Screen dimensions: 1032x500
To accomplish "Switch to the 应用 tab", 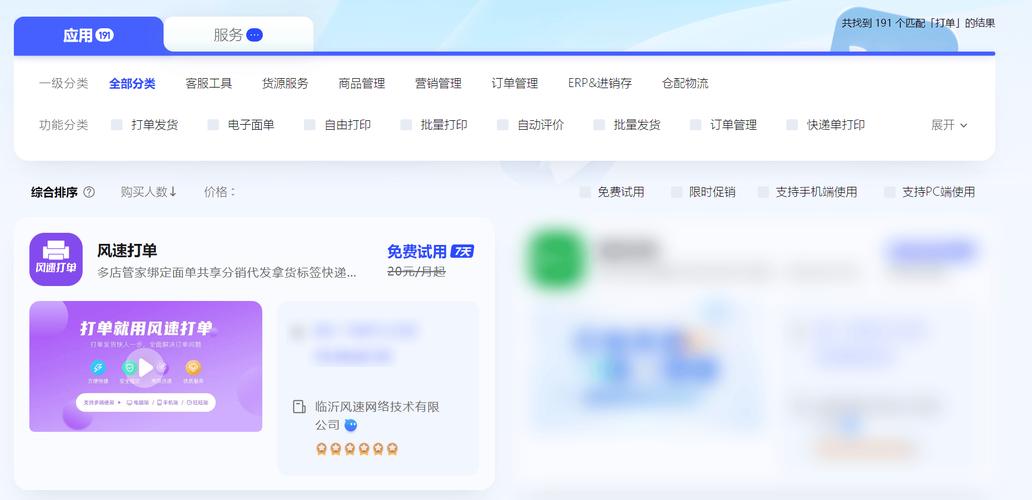I will [x=88, y=36].
